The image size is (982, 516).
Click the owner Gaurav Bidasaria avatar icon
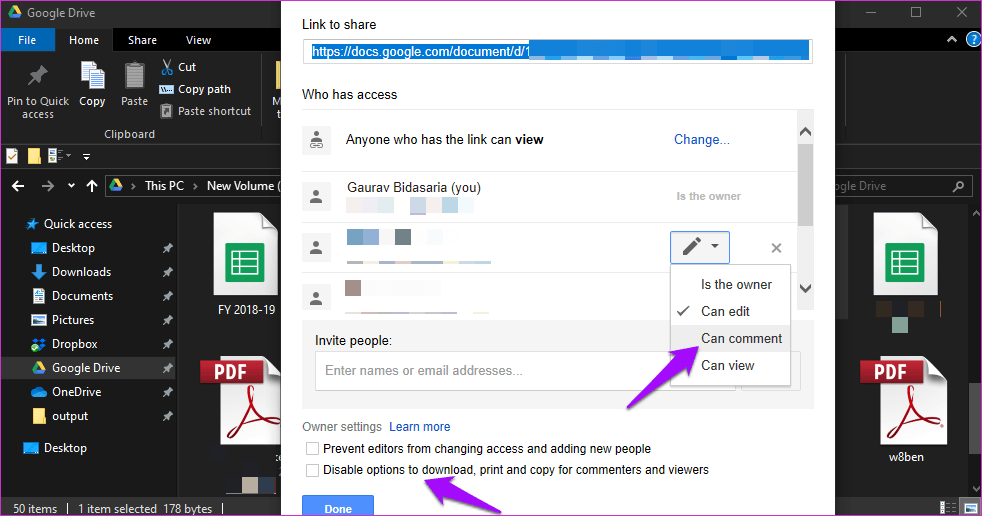[x=316, y=197]
